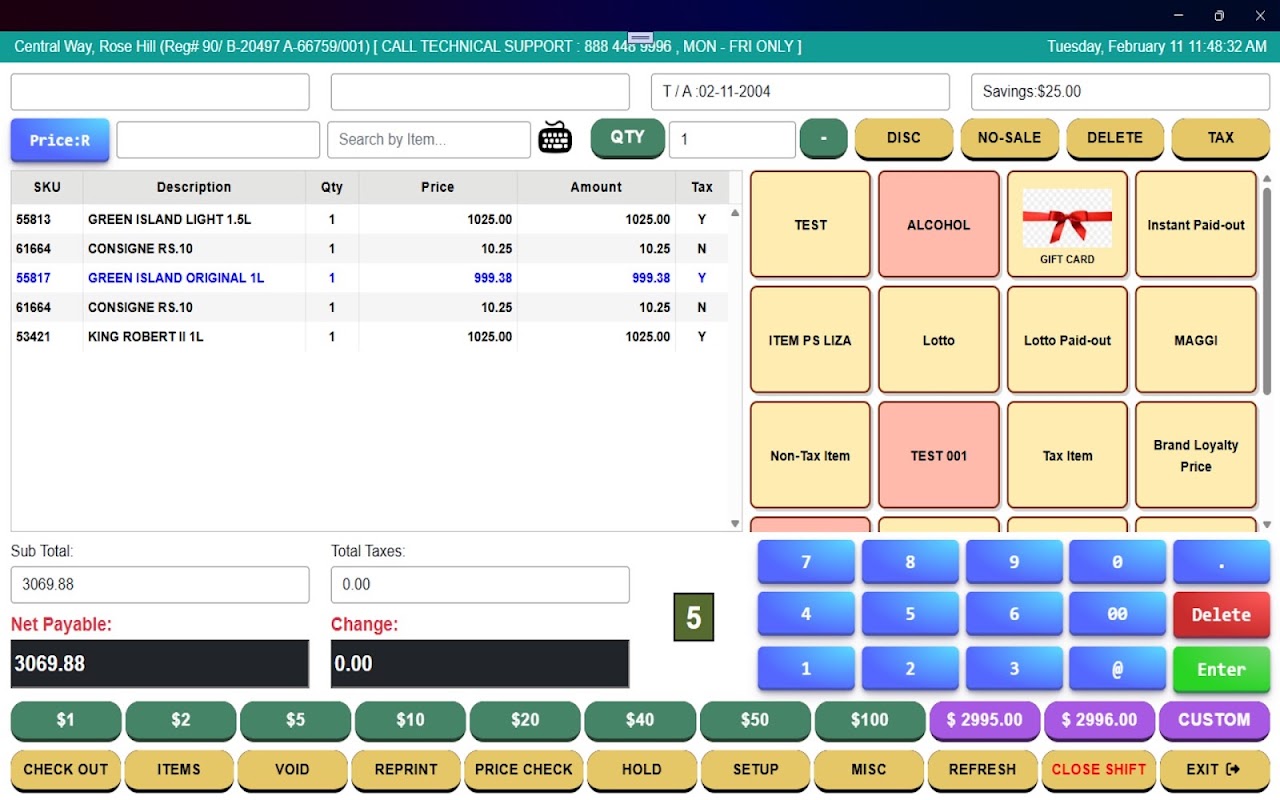Select the $20 quick cash button
Viewport: 1280px width, 800px height.
(525, 720)
